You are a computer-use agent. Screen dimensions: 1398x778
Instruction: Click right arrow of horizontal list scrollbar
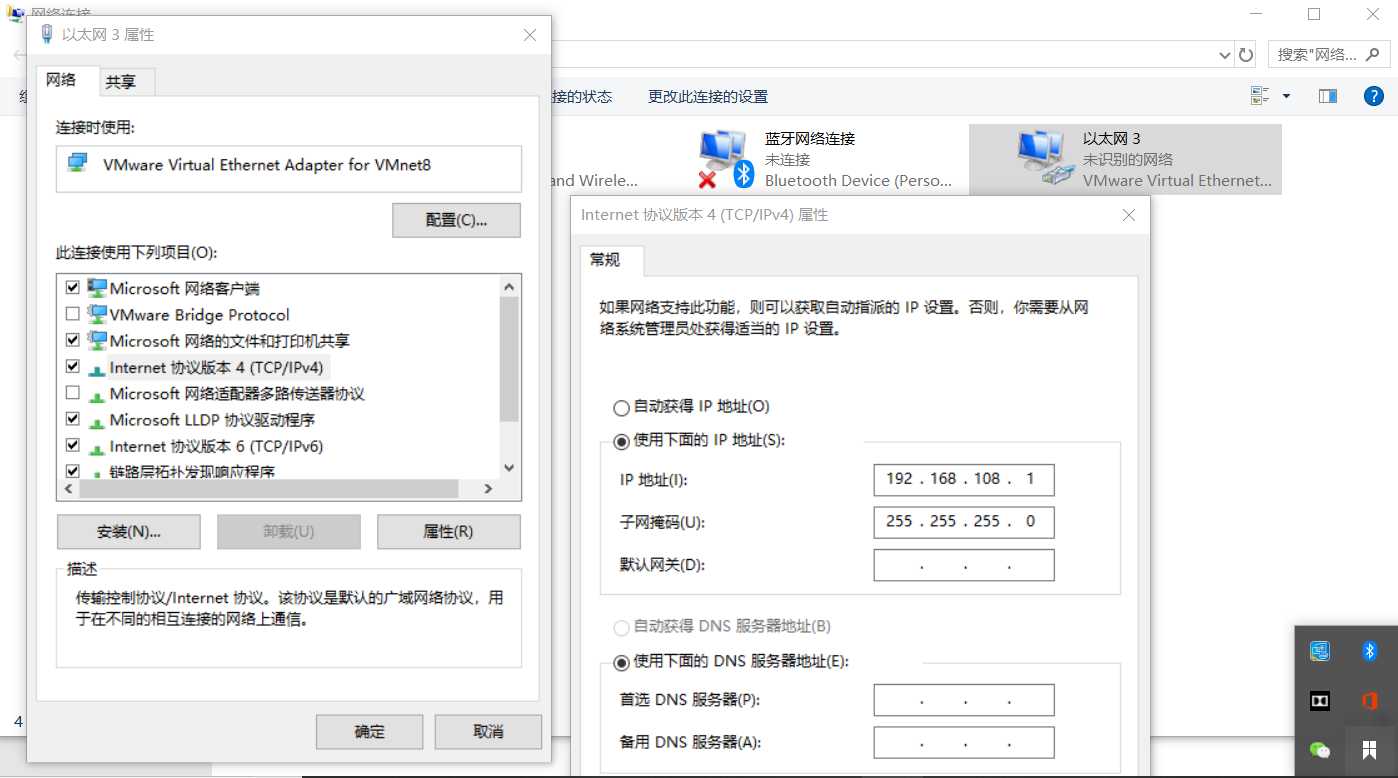[x=488, y=489]
